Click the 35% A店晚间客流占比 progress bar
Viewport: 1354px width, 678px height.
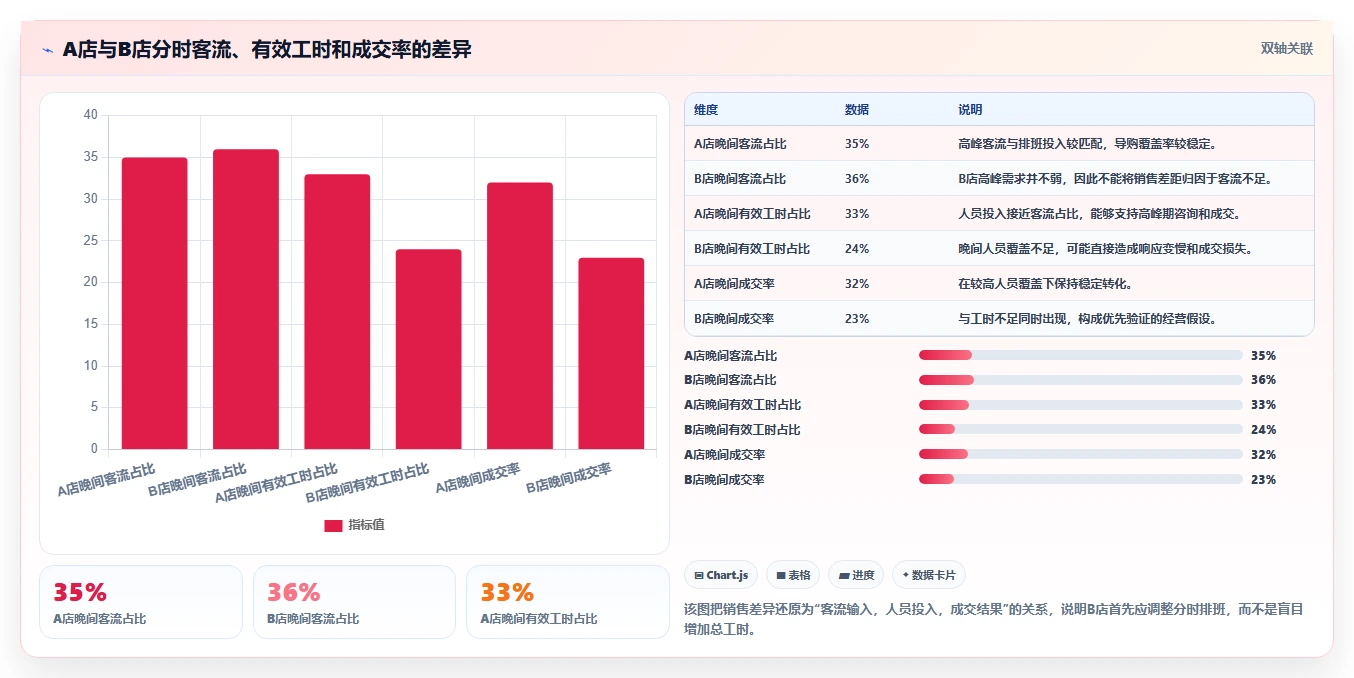tap(1081, 355)
